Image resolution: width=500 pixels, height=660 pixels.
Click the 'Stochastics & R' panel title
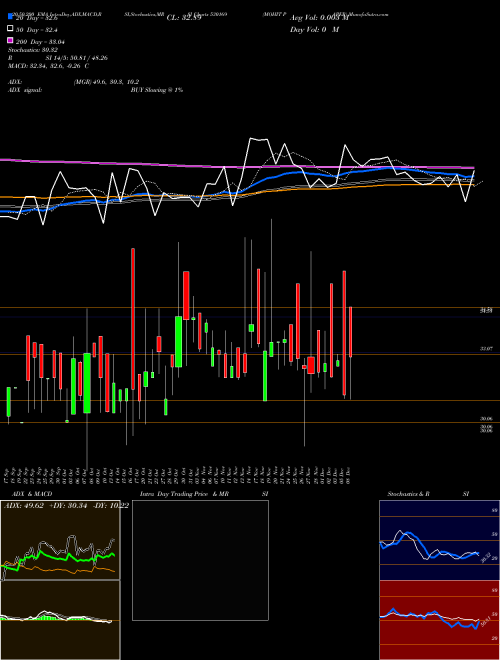point(409,494)
